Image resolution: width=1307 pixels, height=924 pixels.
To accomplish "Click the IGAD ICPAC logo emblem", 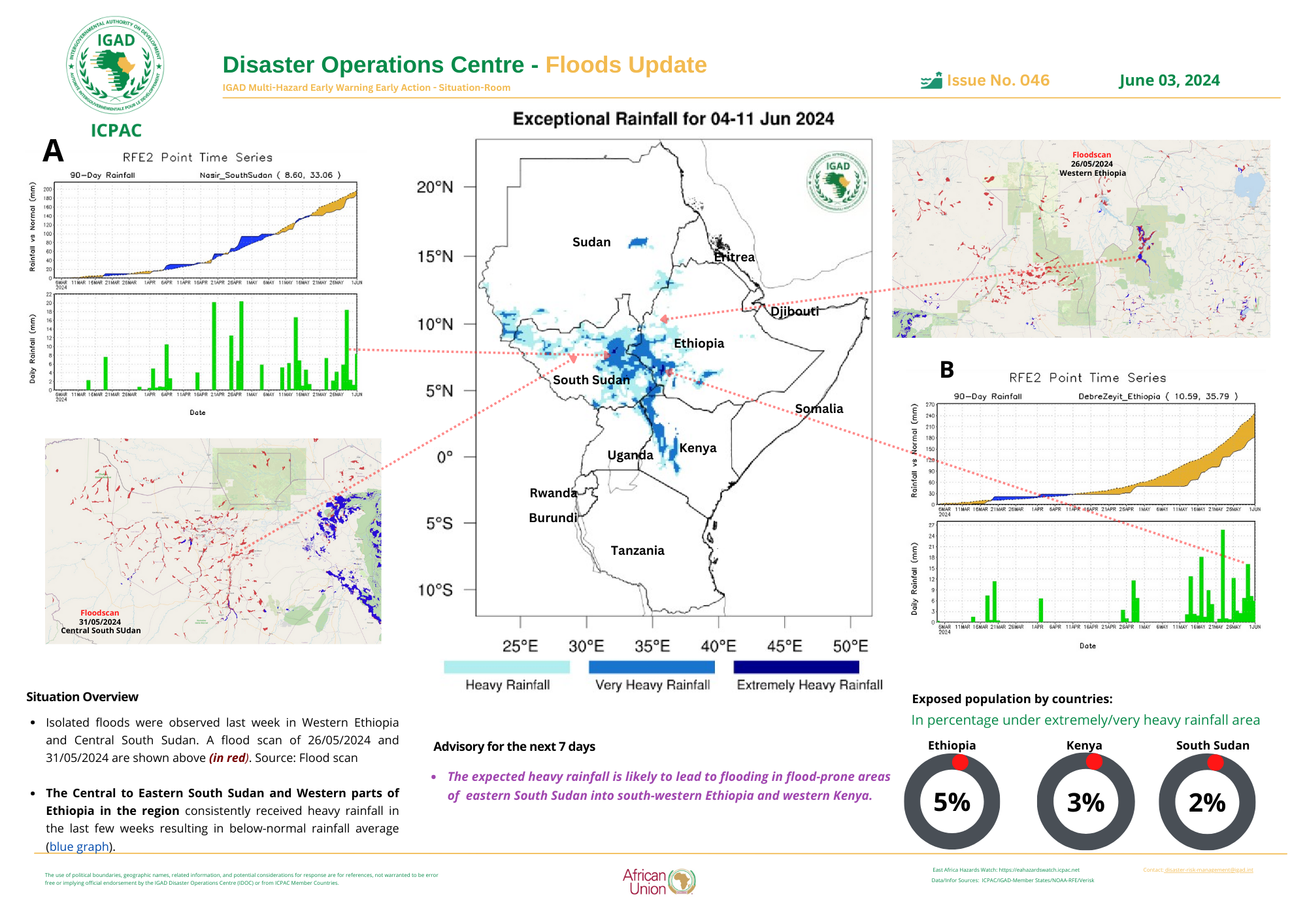I will point(116,65).
